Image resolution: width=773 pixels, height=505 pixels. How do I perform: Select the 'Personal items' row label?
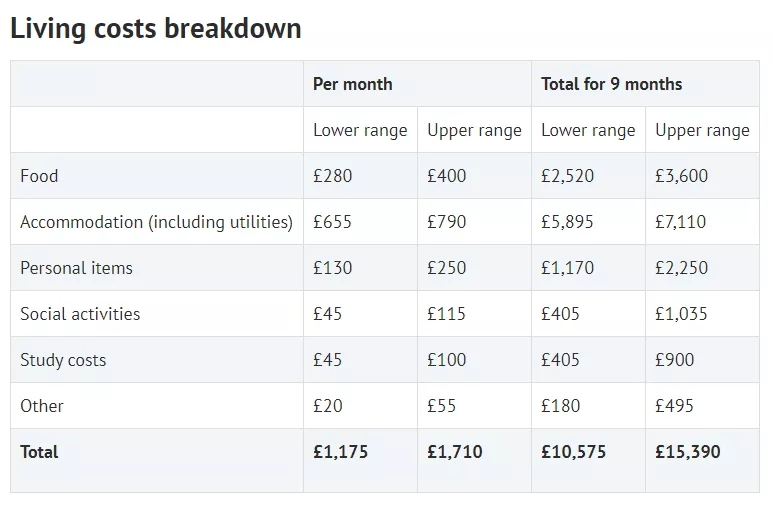[76, 268]
